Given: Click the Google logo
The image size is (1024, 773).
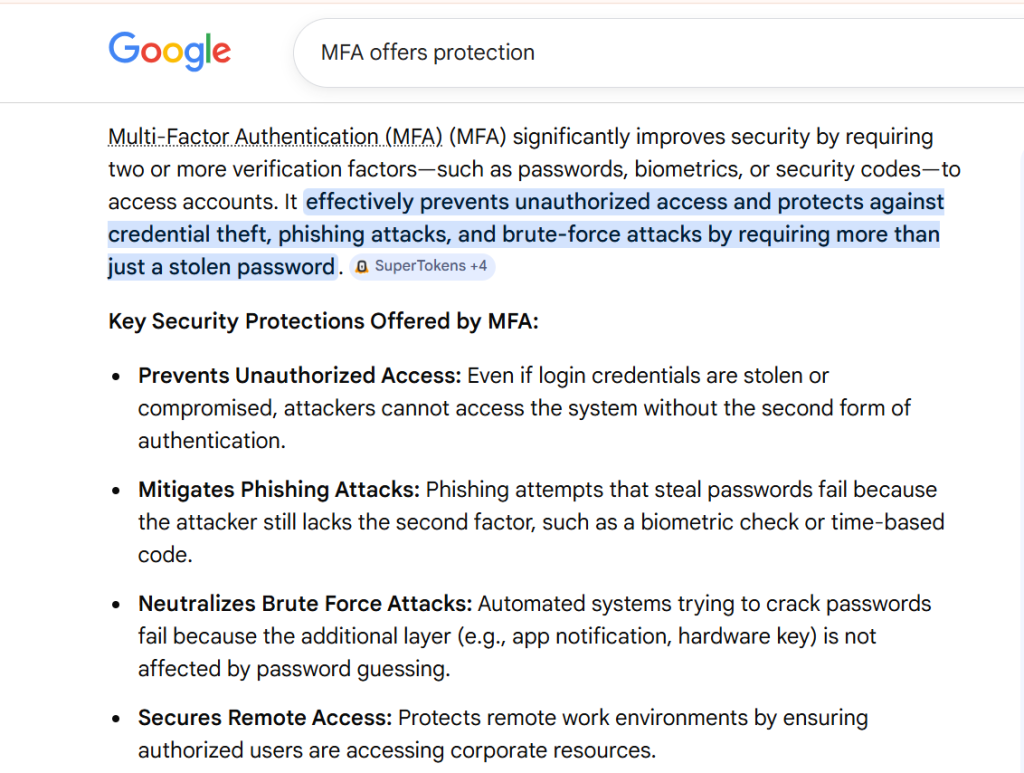Looking at the screenshot, I should coord(169,51).
